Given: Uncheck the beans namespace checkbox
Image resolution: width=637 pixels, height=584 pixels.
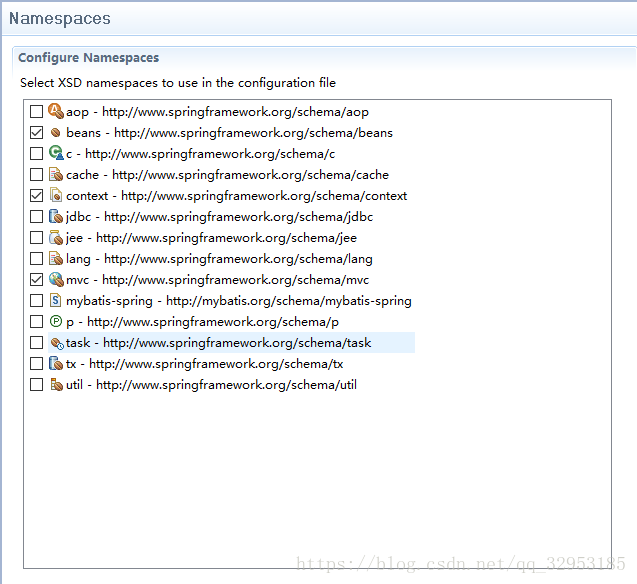Looking at the screenshot, I should [37, 132].
